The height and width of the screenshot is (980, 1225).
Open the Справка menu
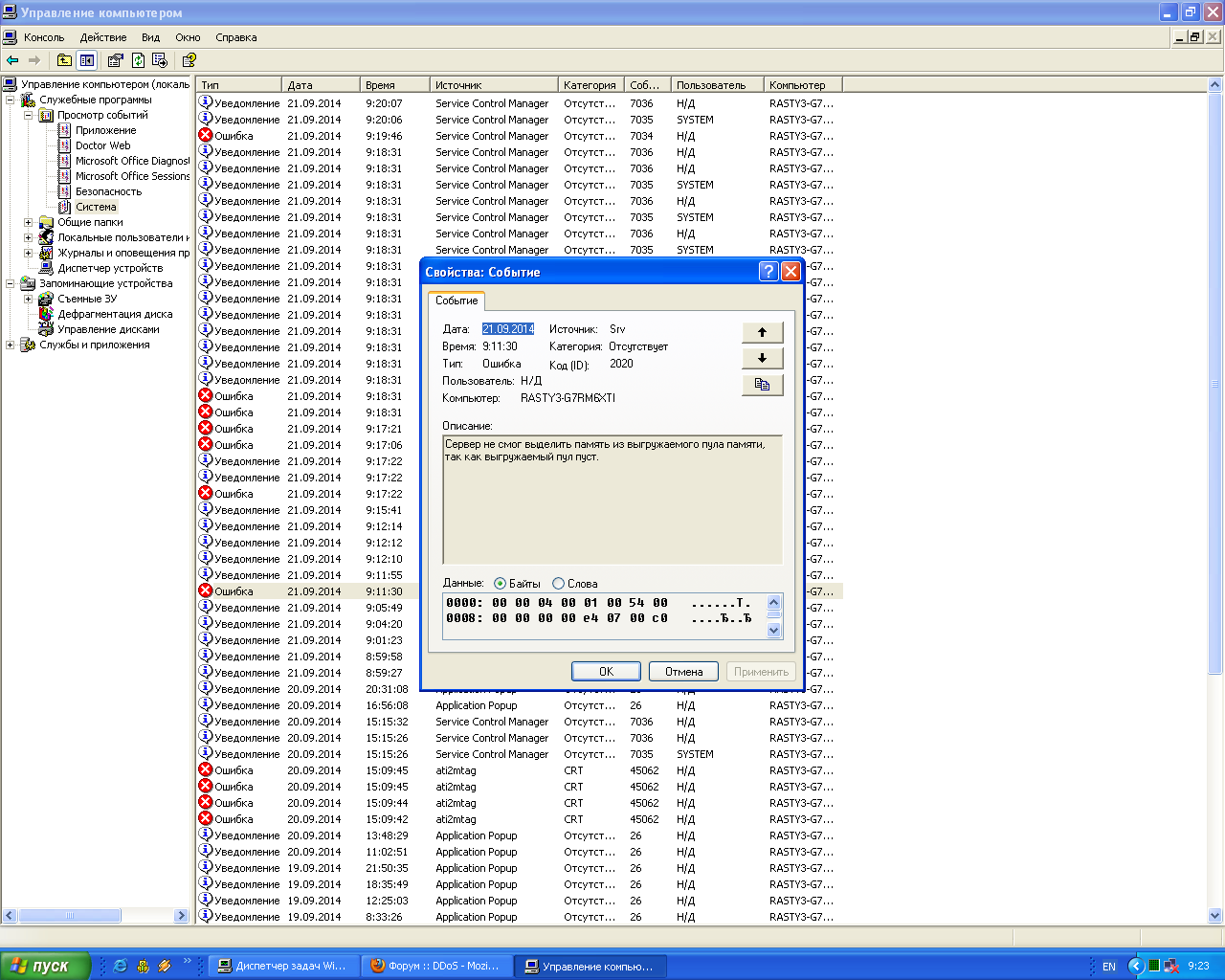(236, 37)
